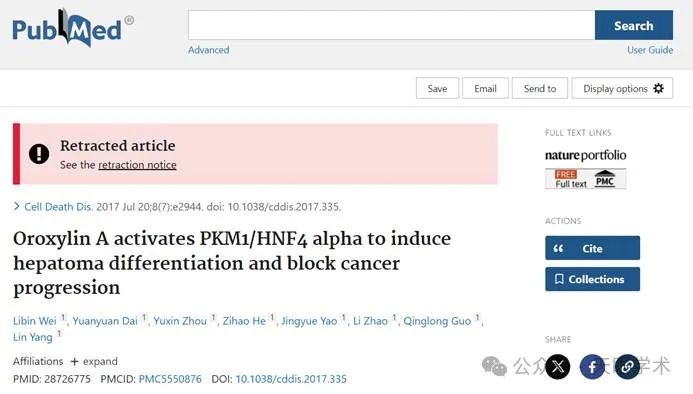Viewport: 693px width, 394px height.
Task: Open the nature portfolio full text link
Action: point(586,155)
